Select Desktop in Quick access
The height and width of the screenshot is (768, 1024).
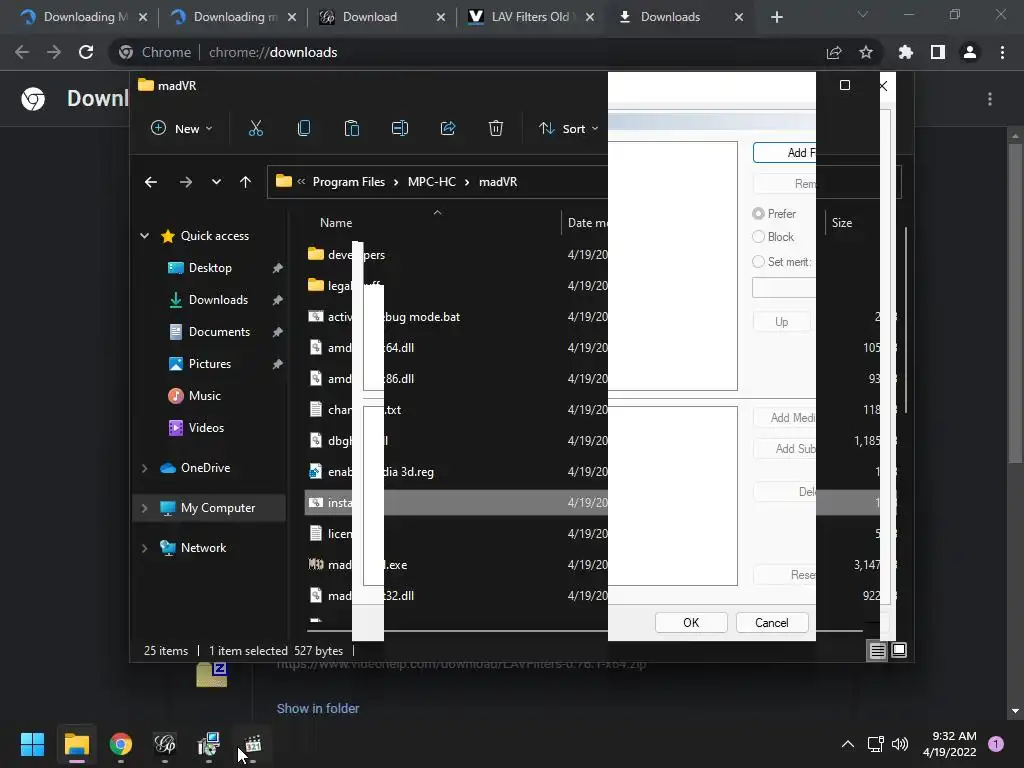[x=210, y=268]
